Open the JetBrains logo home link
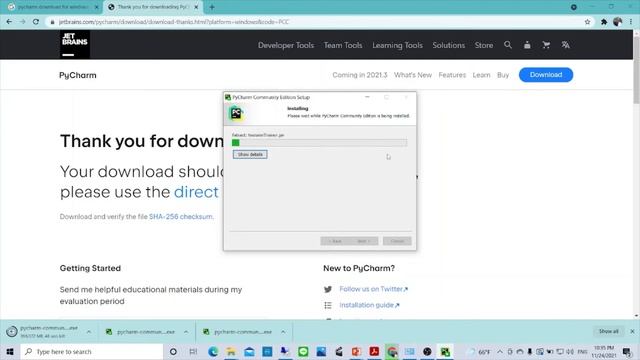The height and width of the screenshot is (360, 640). 75,44
